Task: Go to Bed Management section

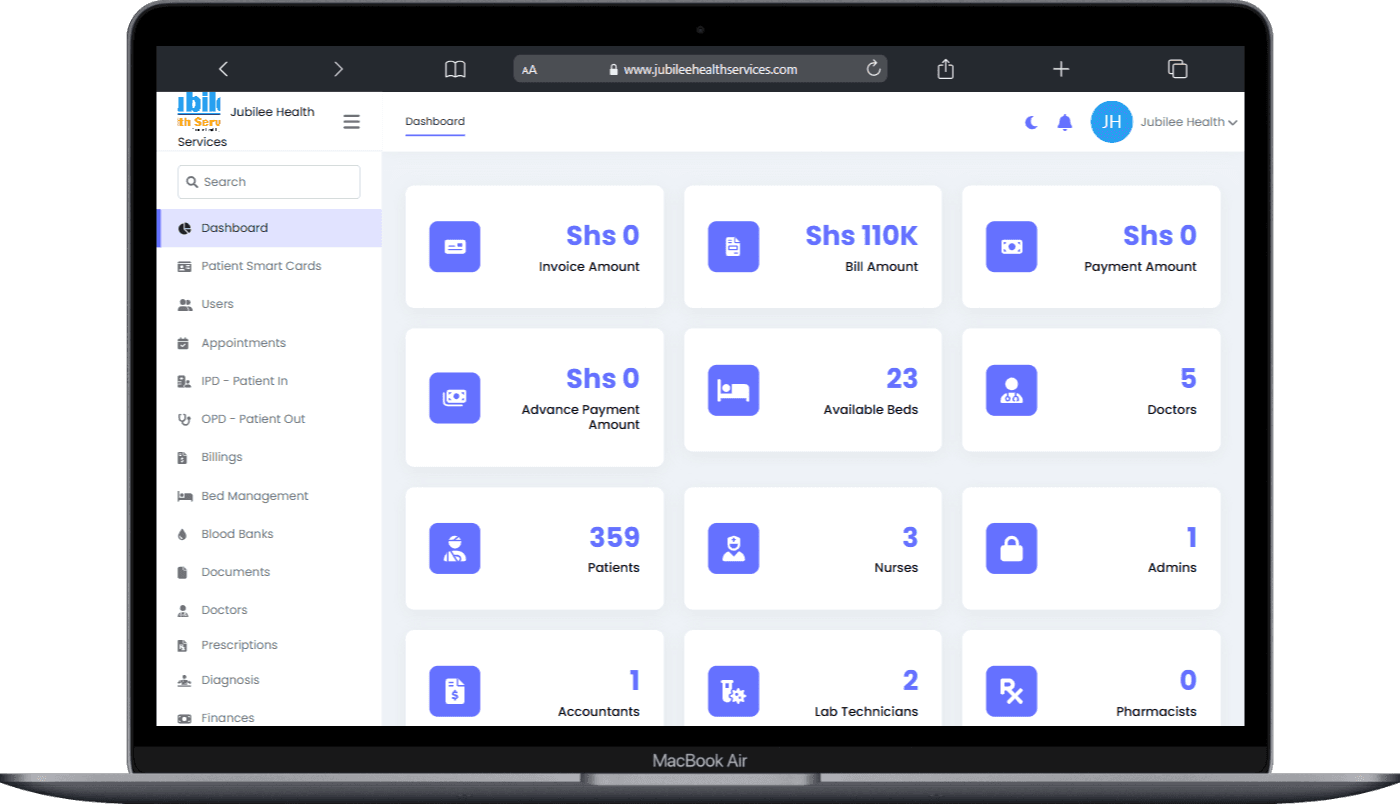Action: [254, 496]
